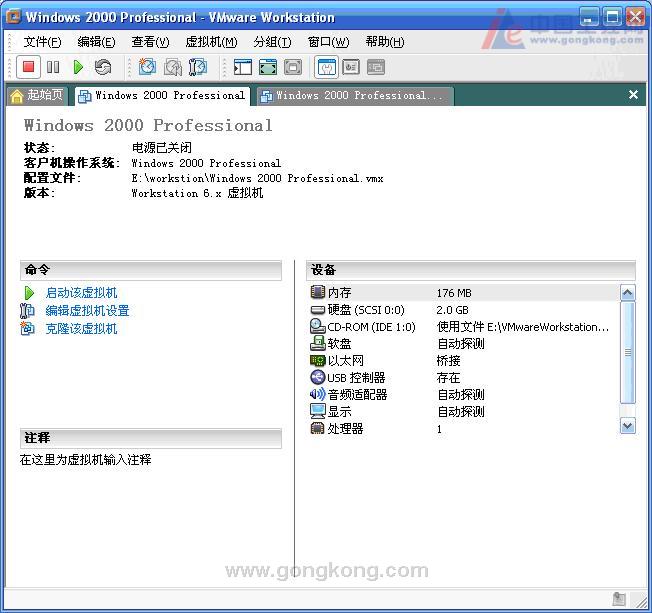Open the 窗口(W) menu
The width and height of the screenshot is (652, 613).
point(328,42)
